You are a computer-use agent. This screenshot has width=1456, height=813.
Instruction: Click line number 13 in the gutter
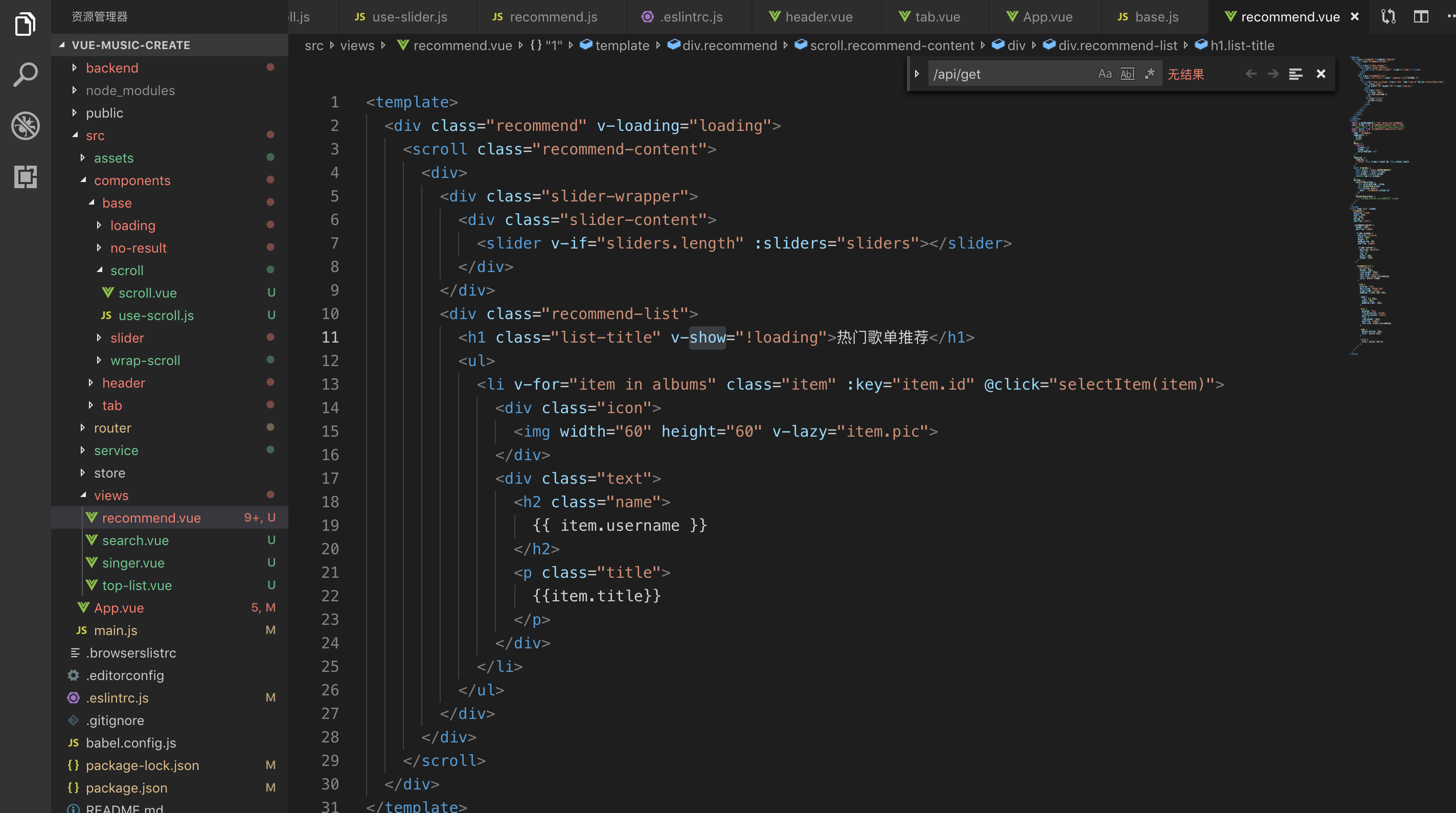330,385
